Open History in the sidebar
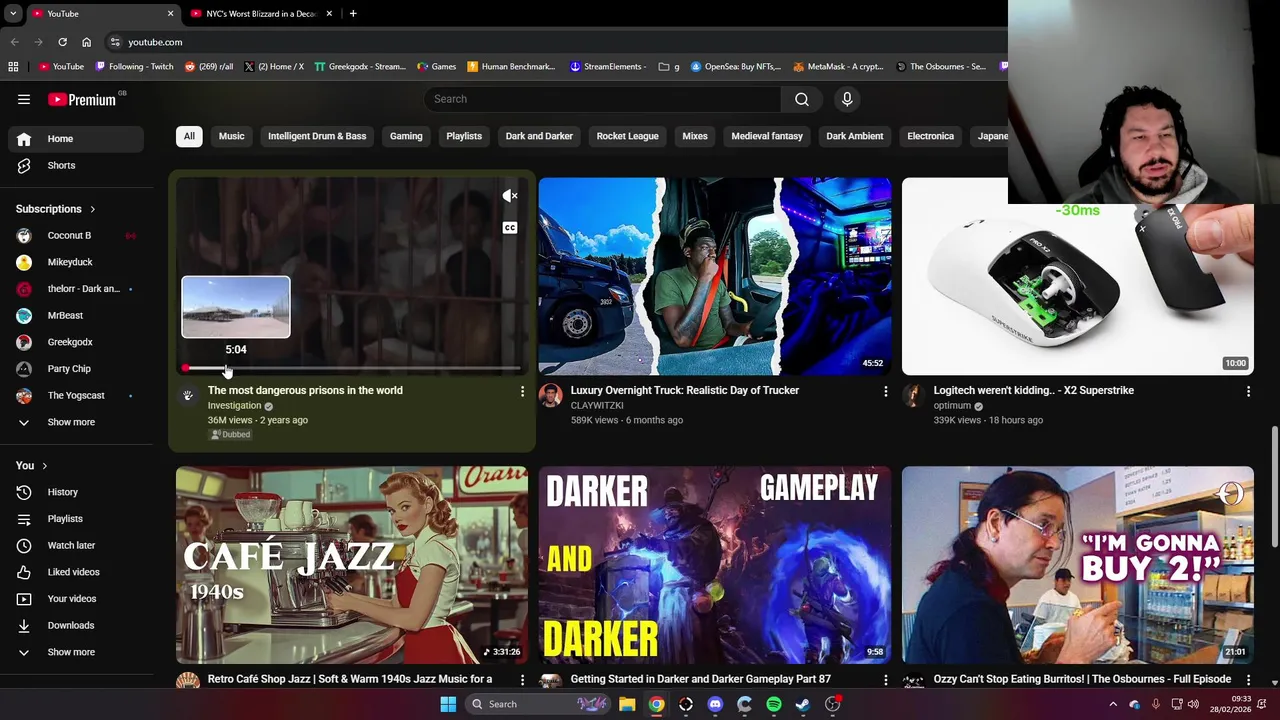The height and width of the screenshot is (720, 1280). (x=76, y=492)
